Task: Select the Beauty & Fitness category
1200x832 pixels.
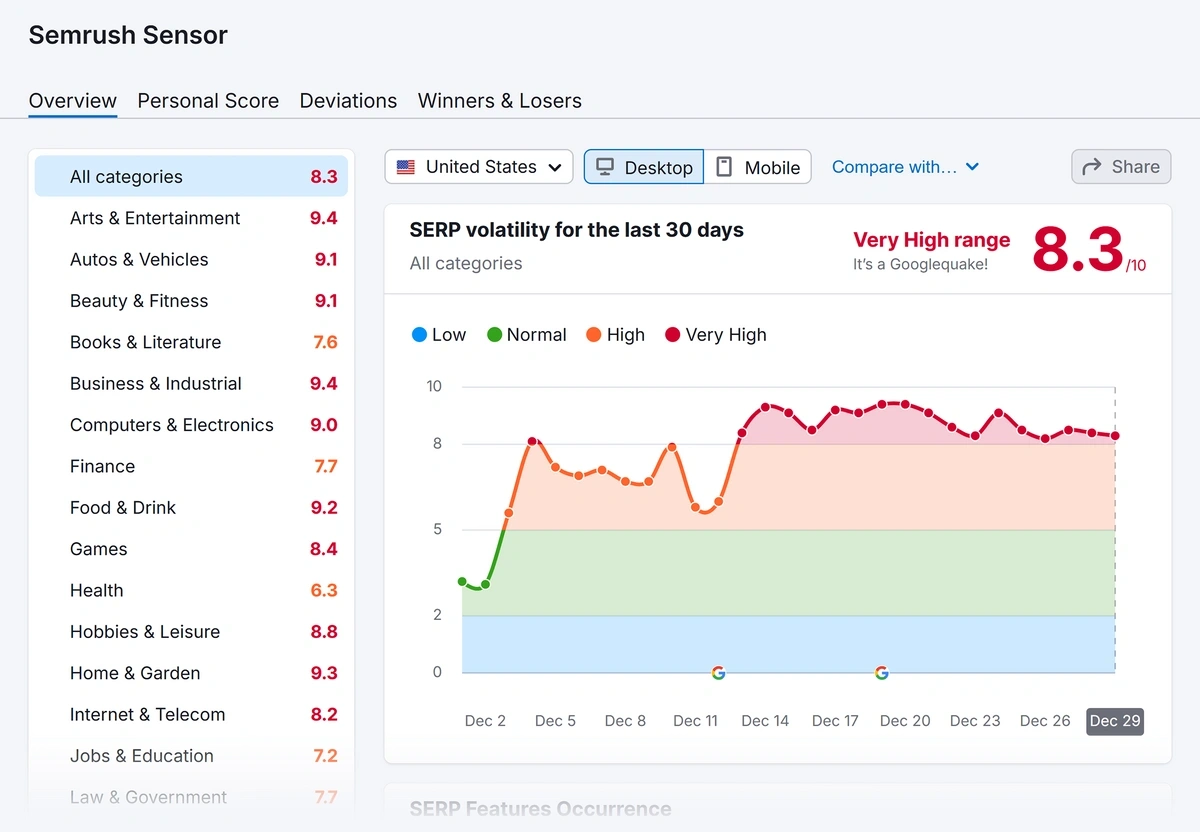Action: tap(191, 301)
